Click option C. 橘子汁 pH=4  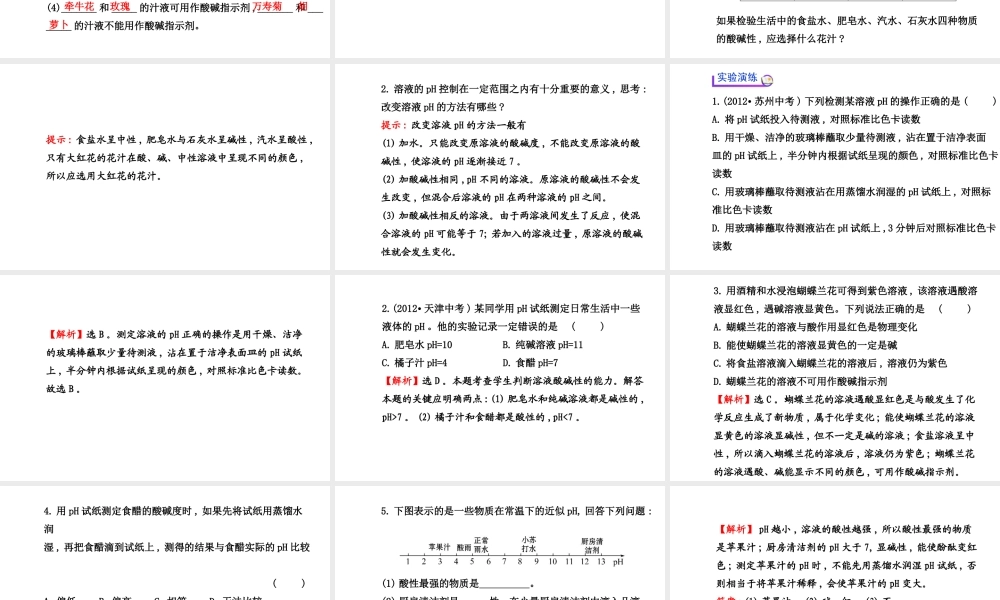pyautogui.click(x=414, y=363)
